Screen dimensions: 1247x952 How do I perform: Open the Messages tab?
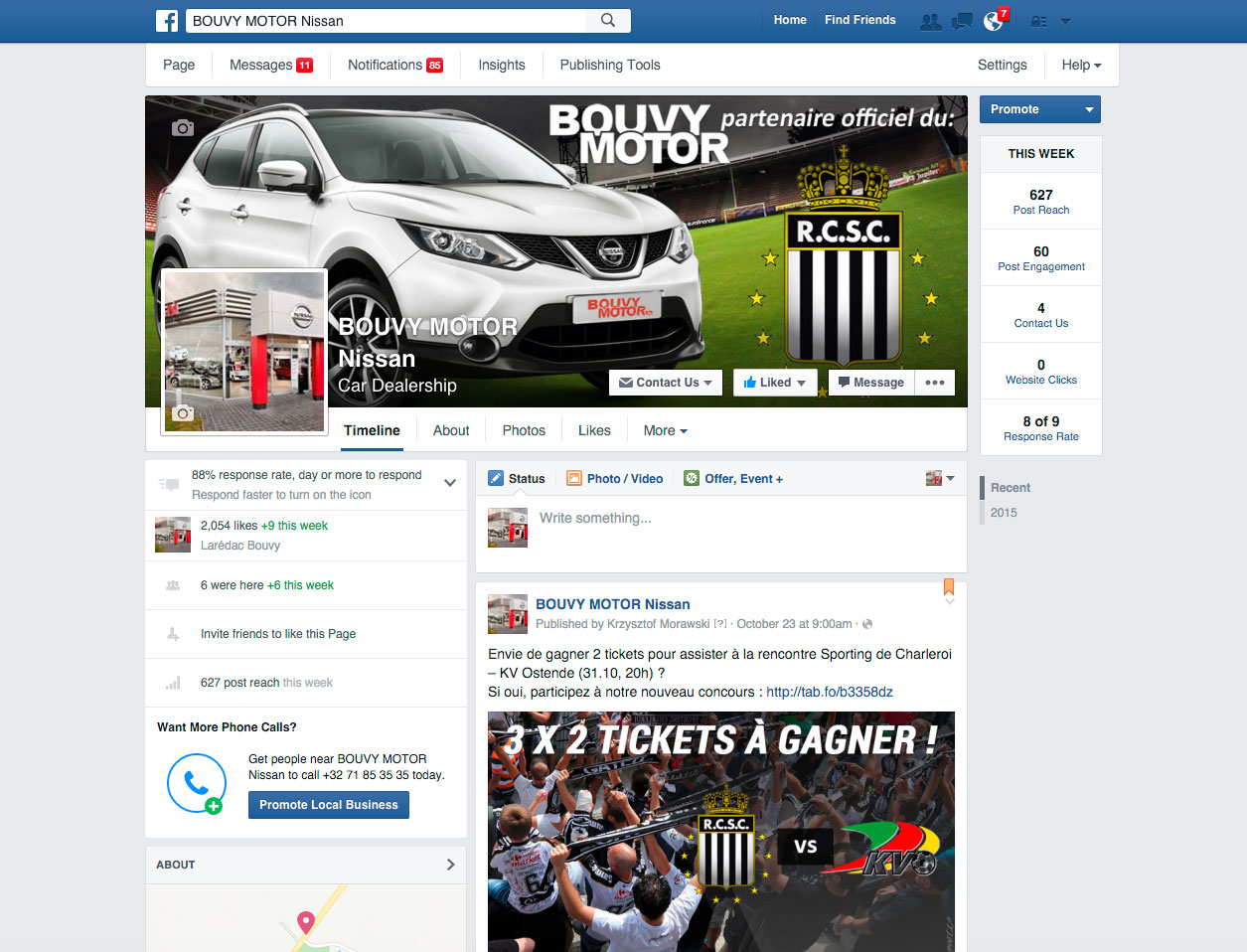click(x=270, y=65)
